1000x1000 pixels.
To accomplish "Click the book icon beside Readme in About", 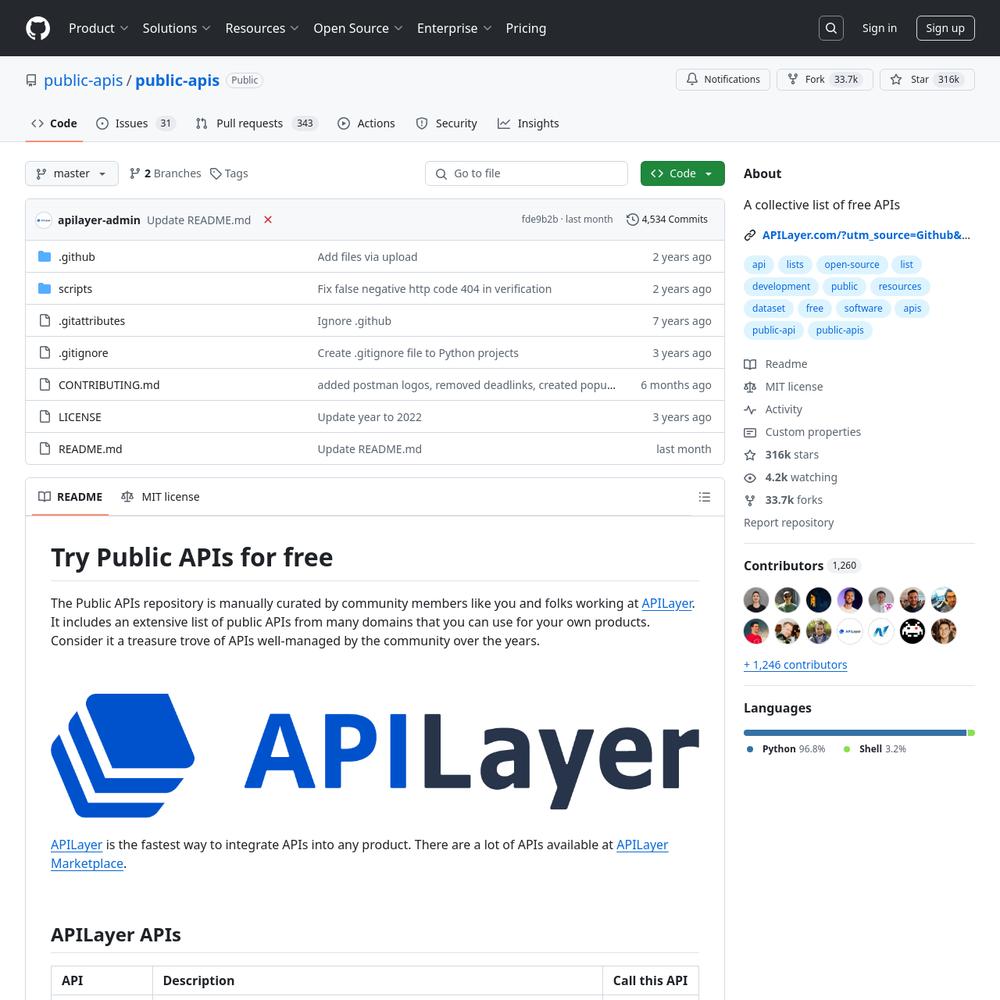I will coord(750,364).
